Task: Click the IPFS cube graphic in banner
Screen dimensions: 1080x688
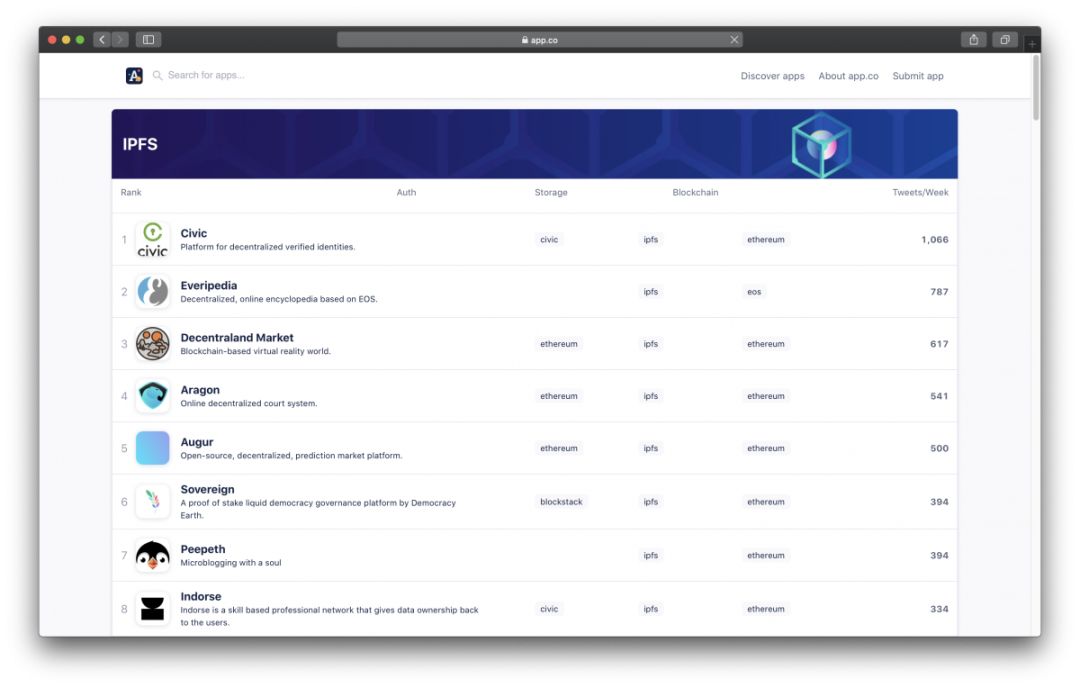Action: click(x=821, y=145)
